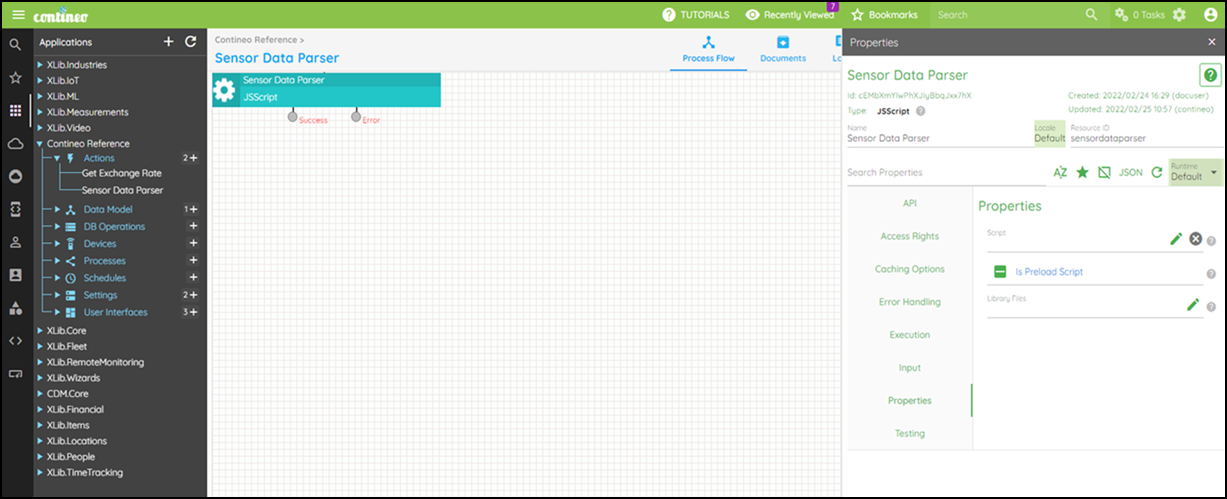Toggle the Is Preload Script checkbox

(x=999, y=272)
